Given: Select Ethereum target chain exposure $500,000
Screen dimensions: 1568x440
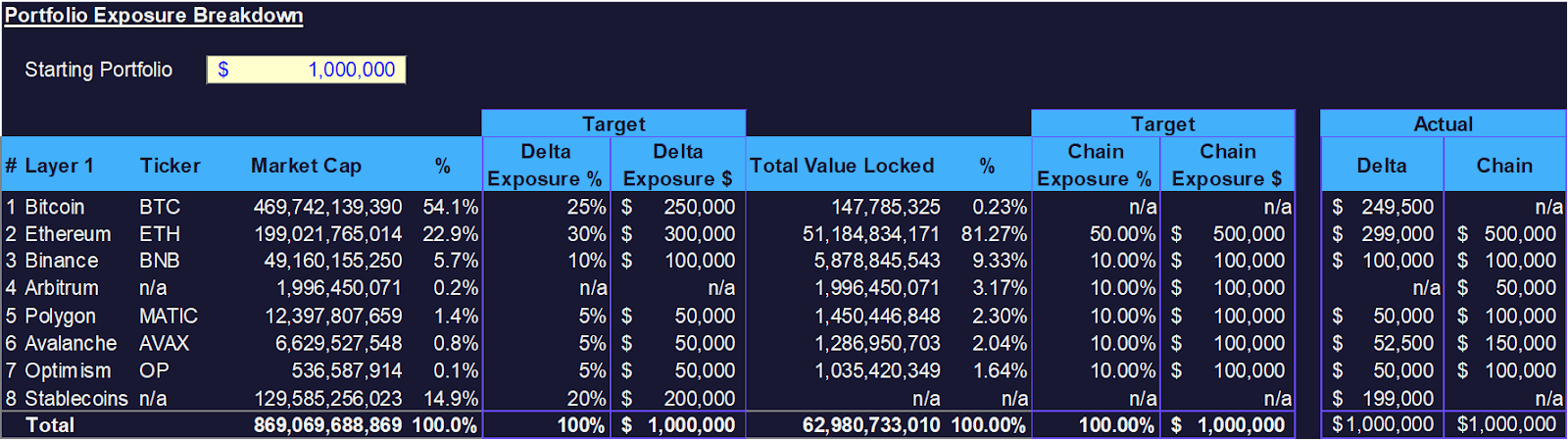Looking at the screenshot, I should (1227, 234).
